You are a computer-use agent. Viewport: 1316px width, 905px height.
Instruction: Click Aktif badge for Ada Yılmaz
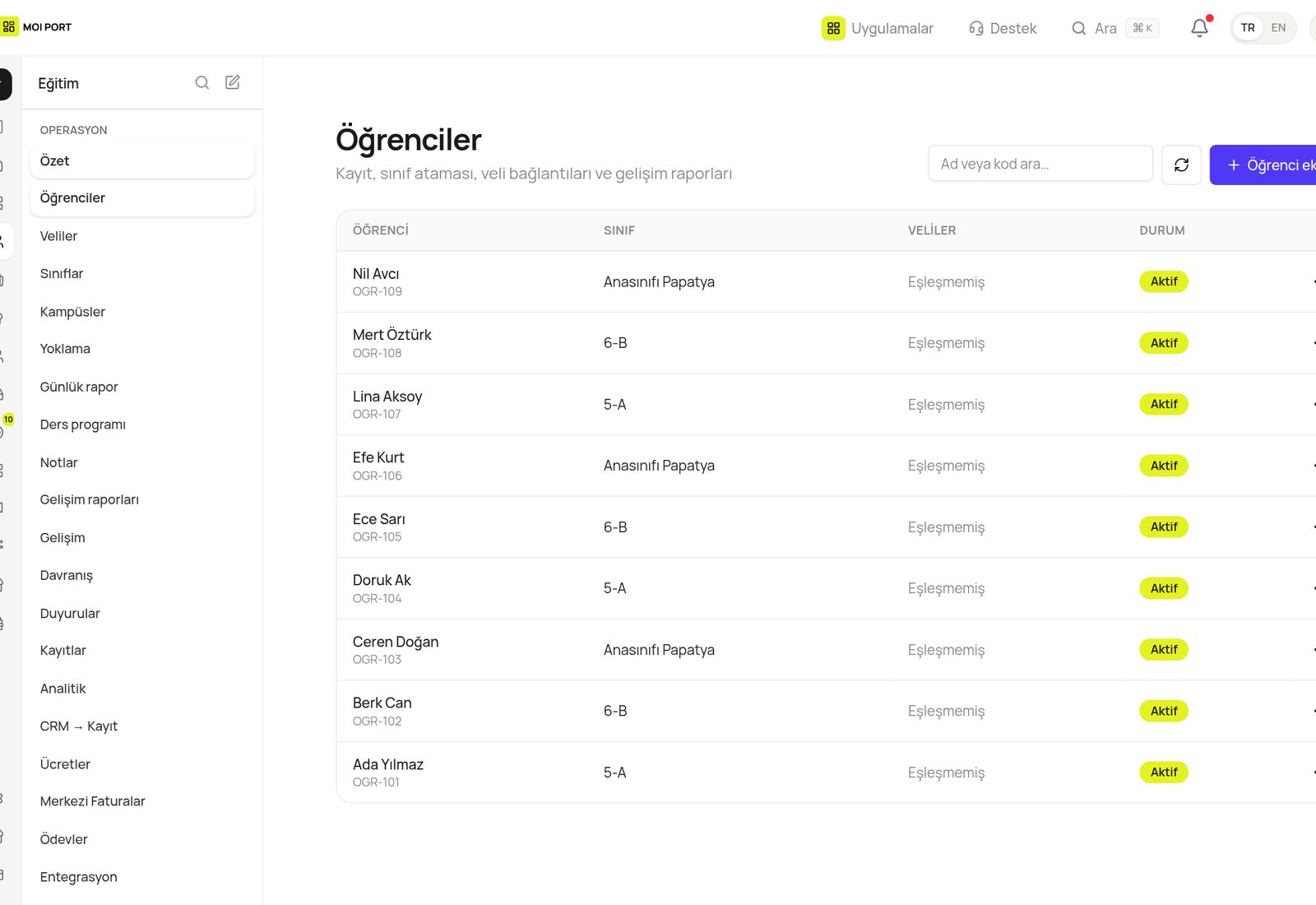point(1164,773)
